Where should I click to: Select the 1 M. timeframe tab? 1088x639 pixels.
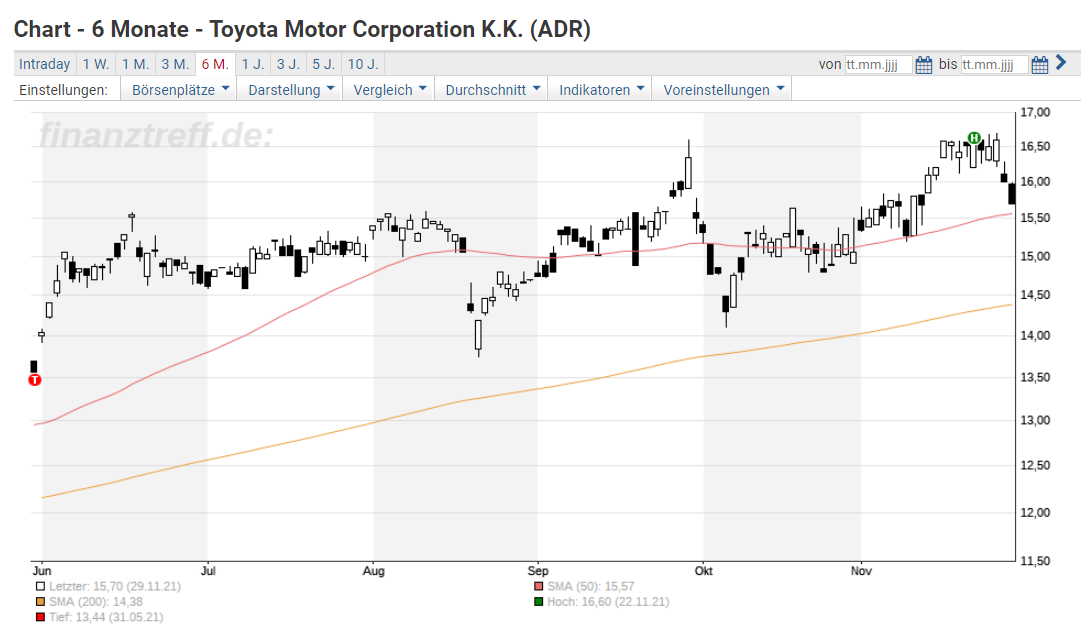point(135,65)
